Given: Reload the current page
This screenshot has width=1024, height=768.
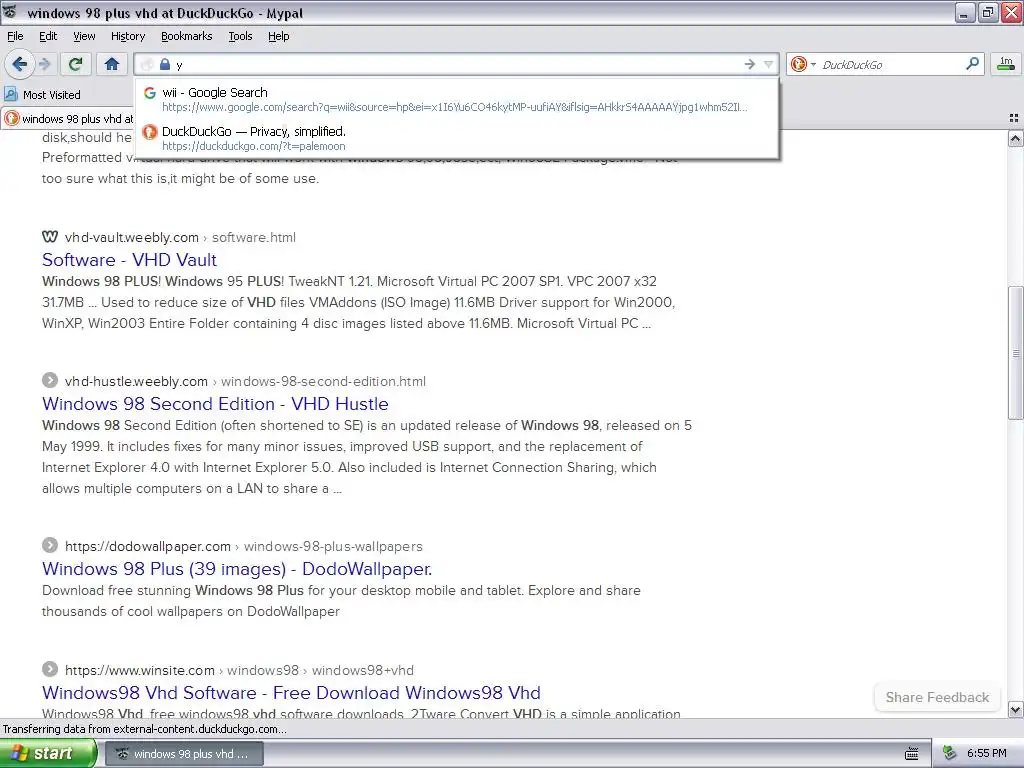Looking at the screenshot, I should 76,64.
